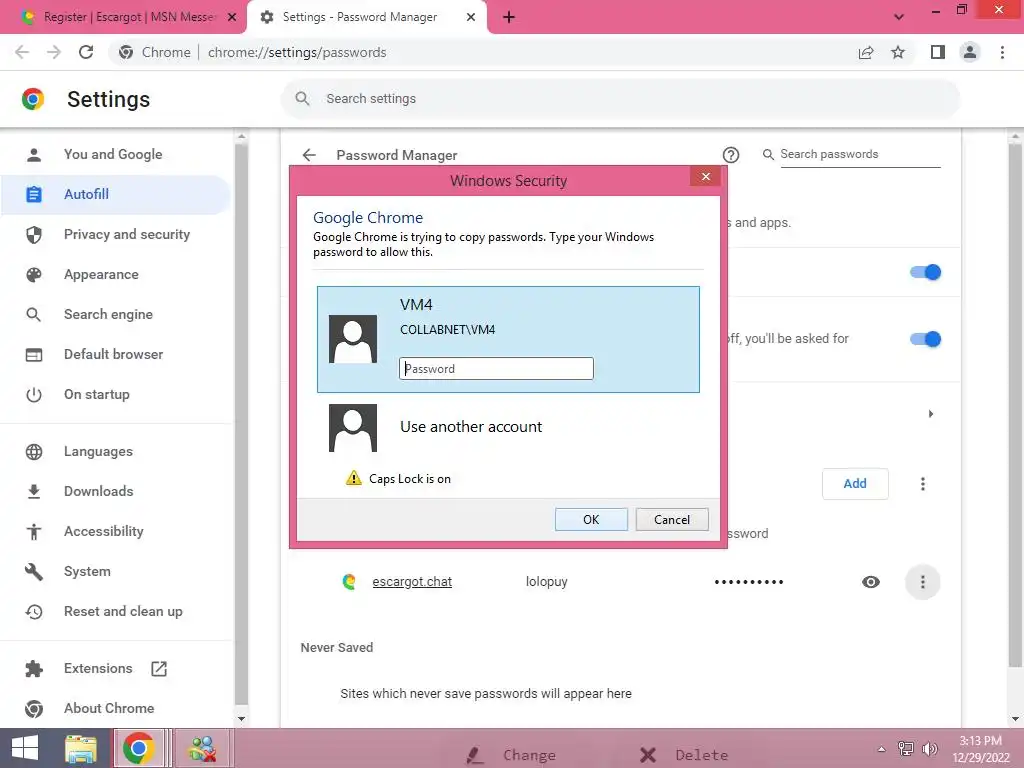
Task: Toggle the 'you'll be asked for' switch
Action: tap(925, 339)
